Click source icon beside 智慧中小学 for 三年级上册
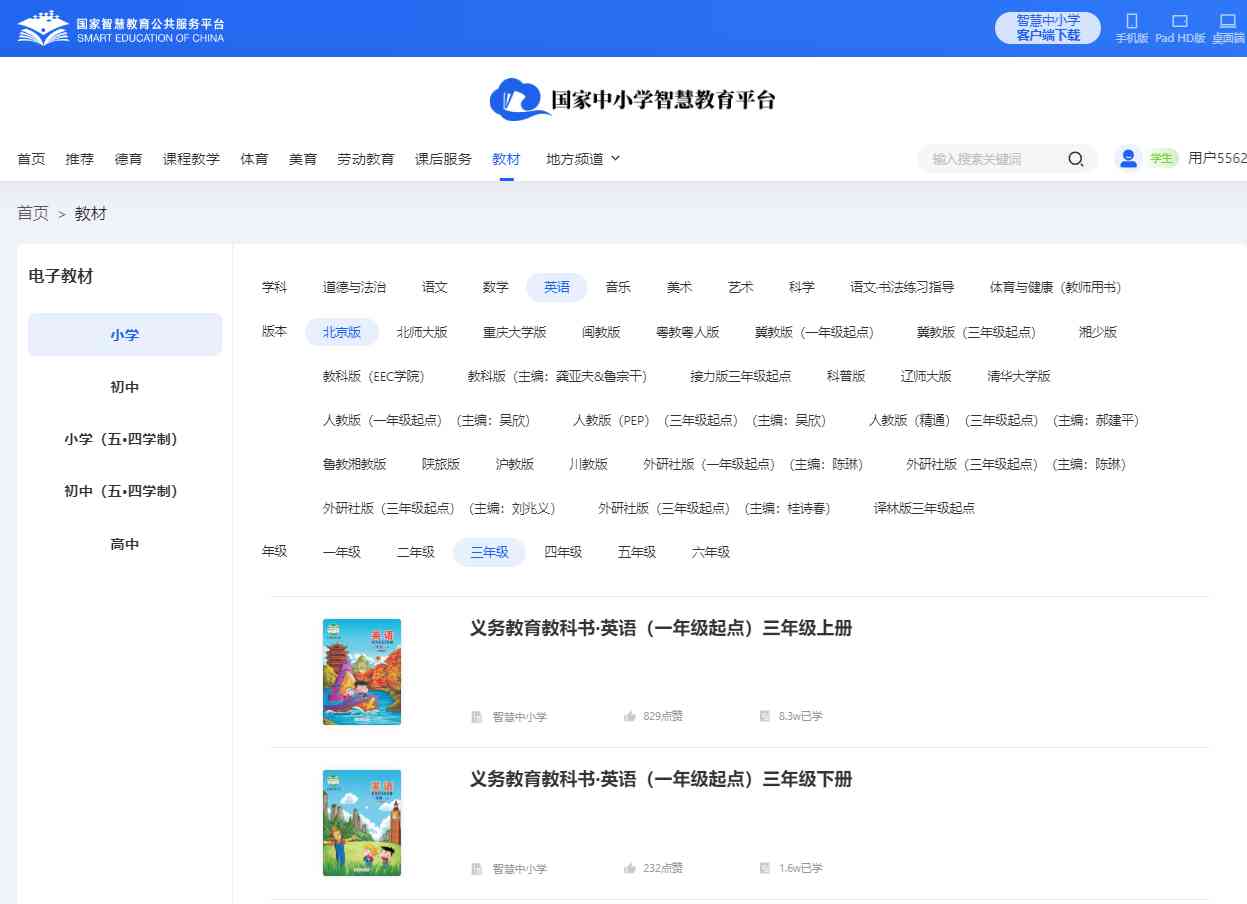Image resolution: width=1247 pixels, height=904 pixels. point(476,716)
